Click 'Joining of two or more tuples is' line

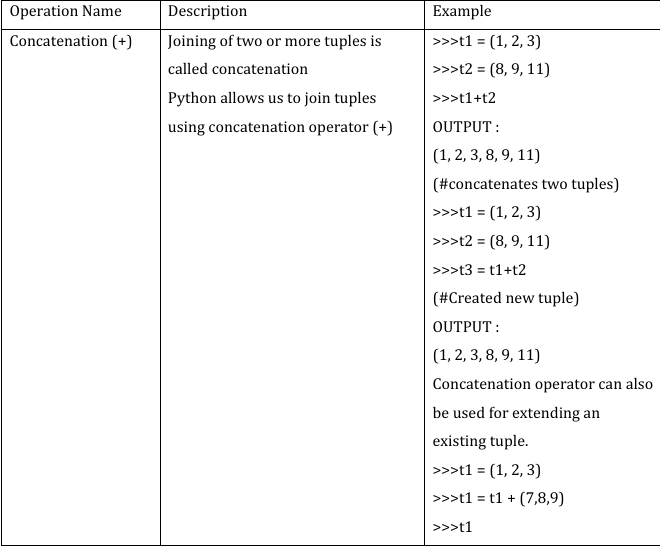274,41
